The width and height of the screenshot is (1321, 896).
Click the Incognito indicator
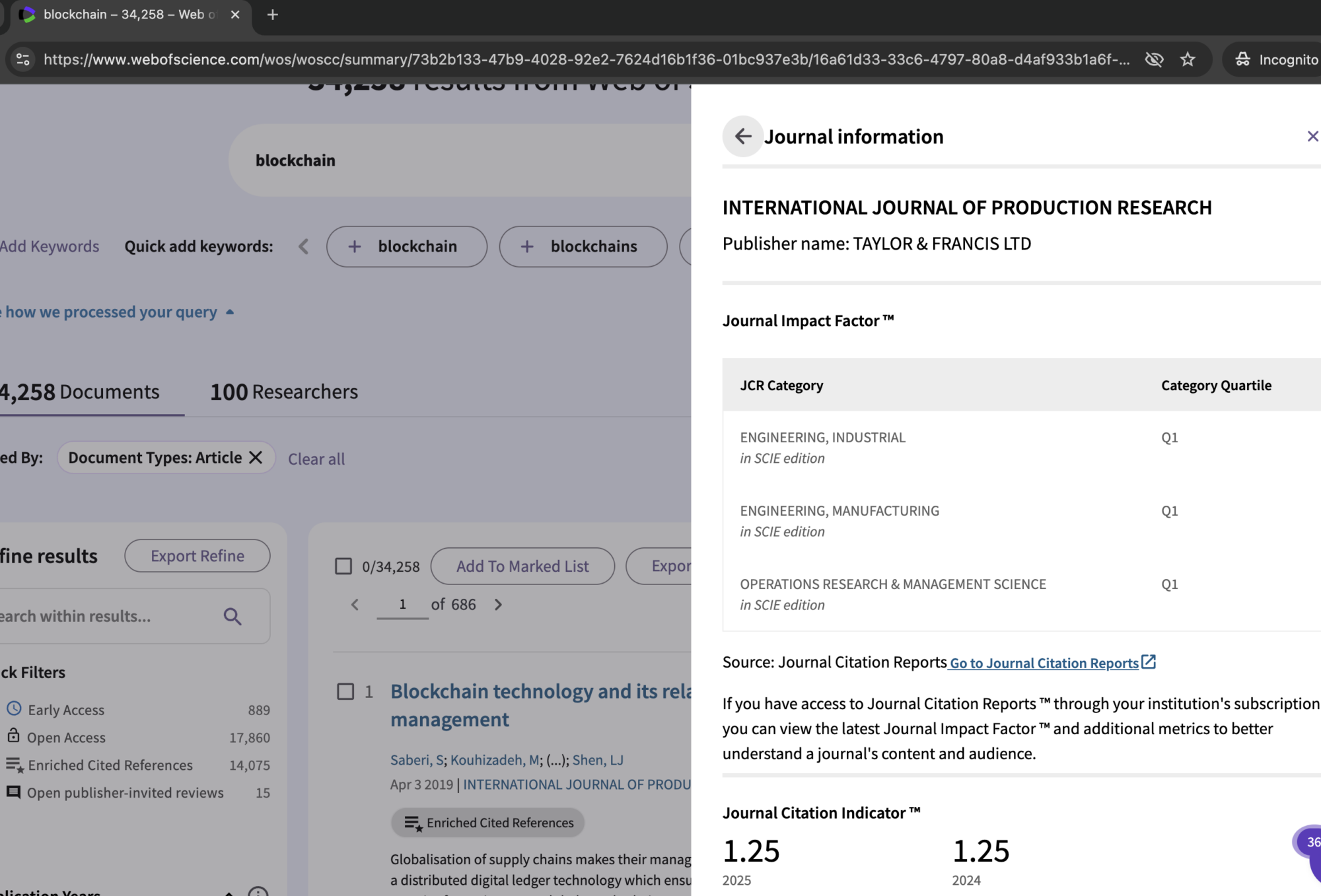pos(1276,59)
